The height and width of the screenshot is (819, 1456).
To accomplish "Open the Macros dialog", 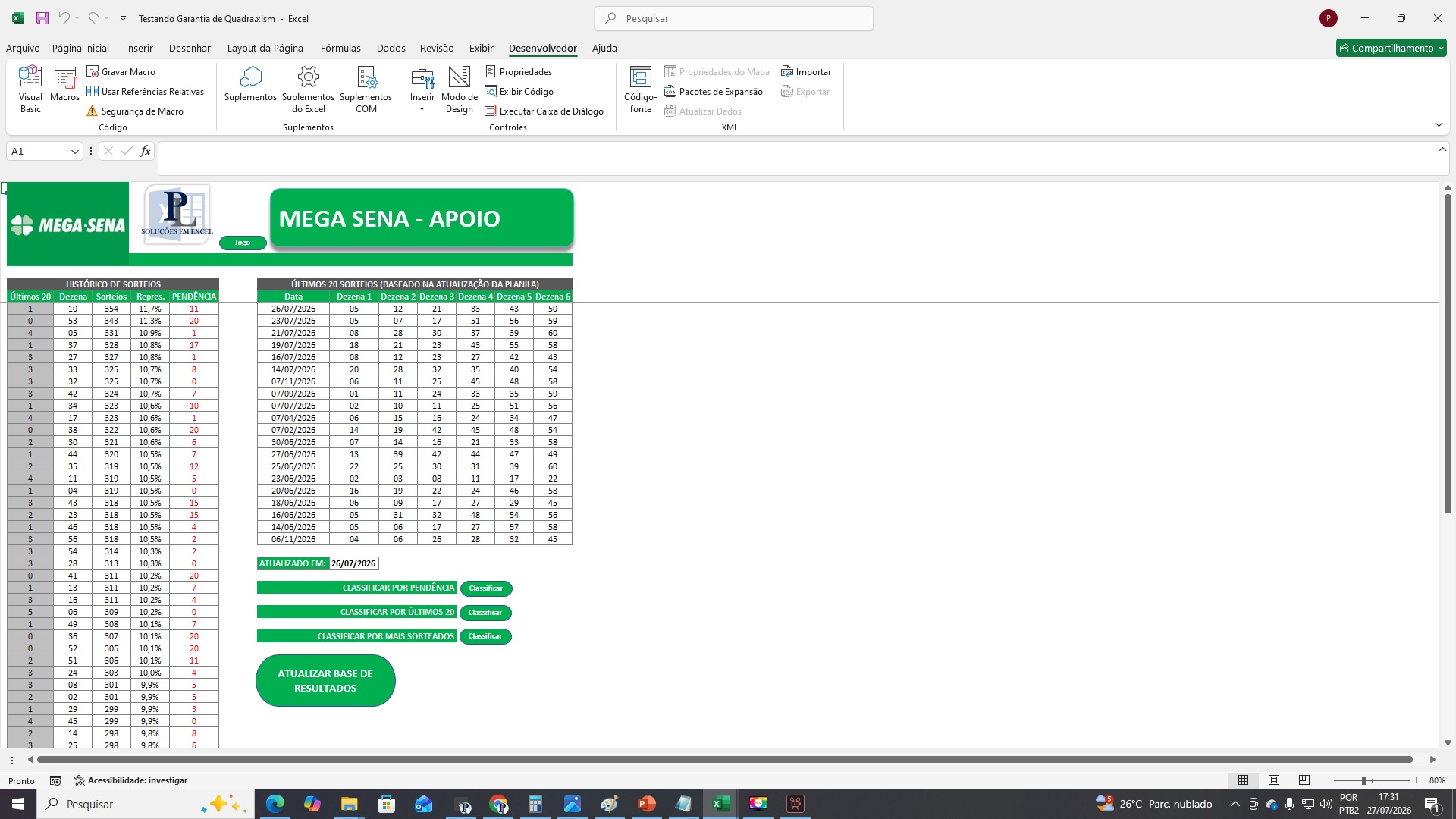I will [x=64, y=84].
